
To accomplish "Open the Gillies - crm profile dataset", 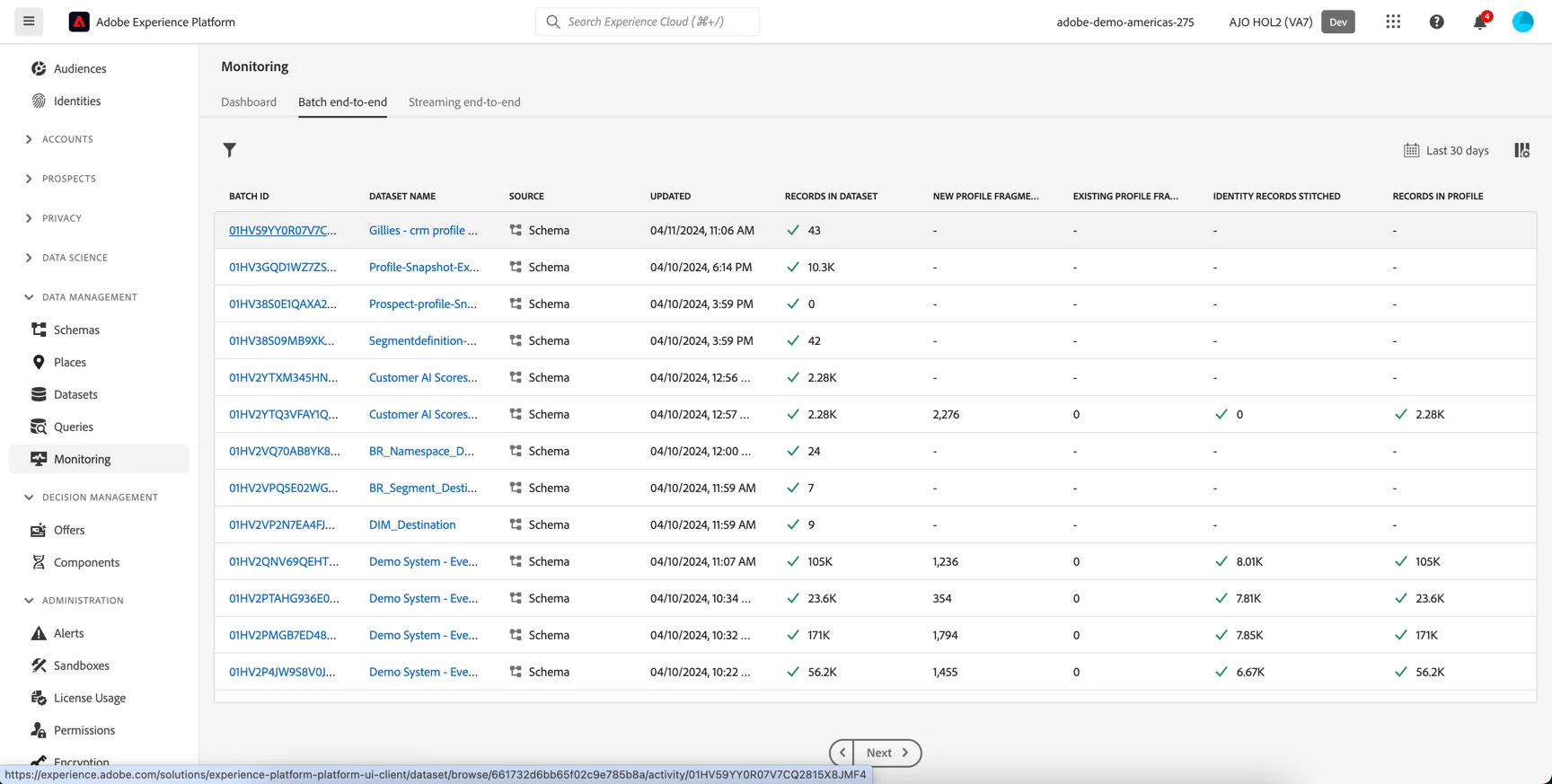I will click(x=423, y=230).
